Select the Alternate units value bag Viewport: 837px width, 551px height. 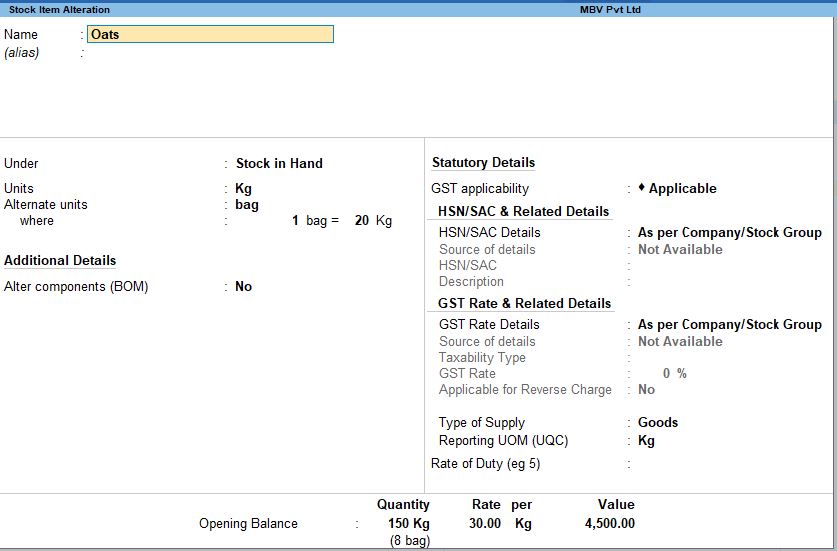(247, 205)
